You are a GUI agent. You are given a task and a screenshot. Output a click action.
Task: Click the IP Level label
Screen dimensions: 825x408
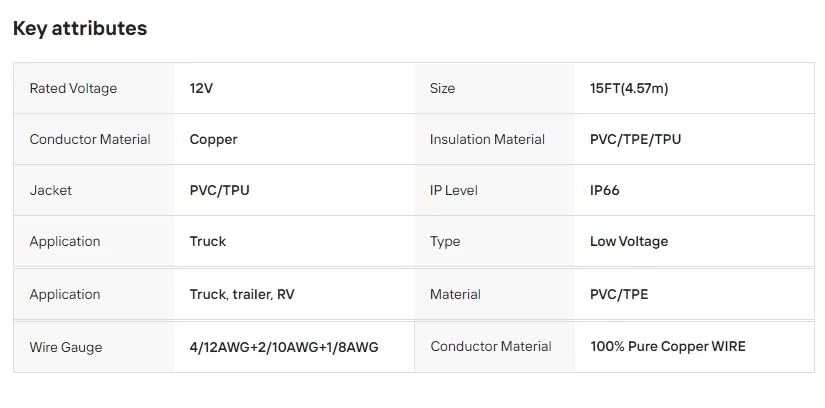click(x=457, y=190)
